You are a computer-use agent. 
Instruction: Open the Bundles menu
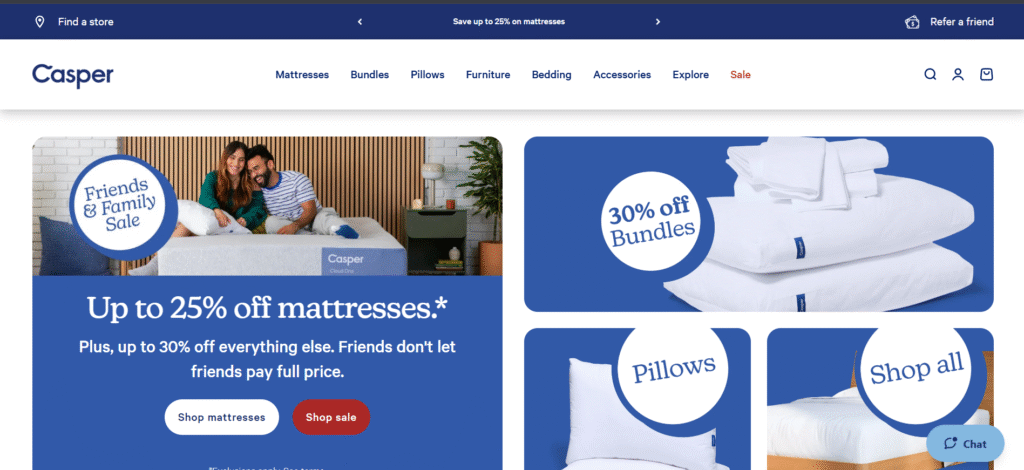point(370,74)
